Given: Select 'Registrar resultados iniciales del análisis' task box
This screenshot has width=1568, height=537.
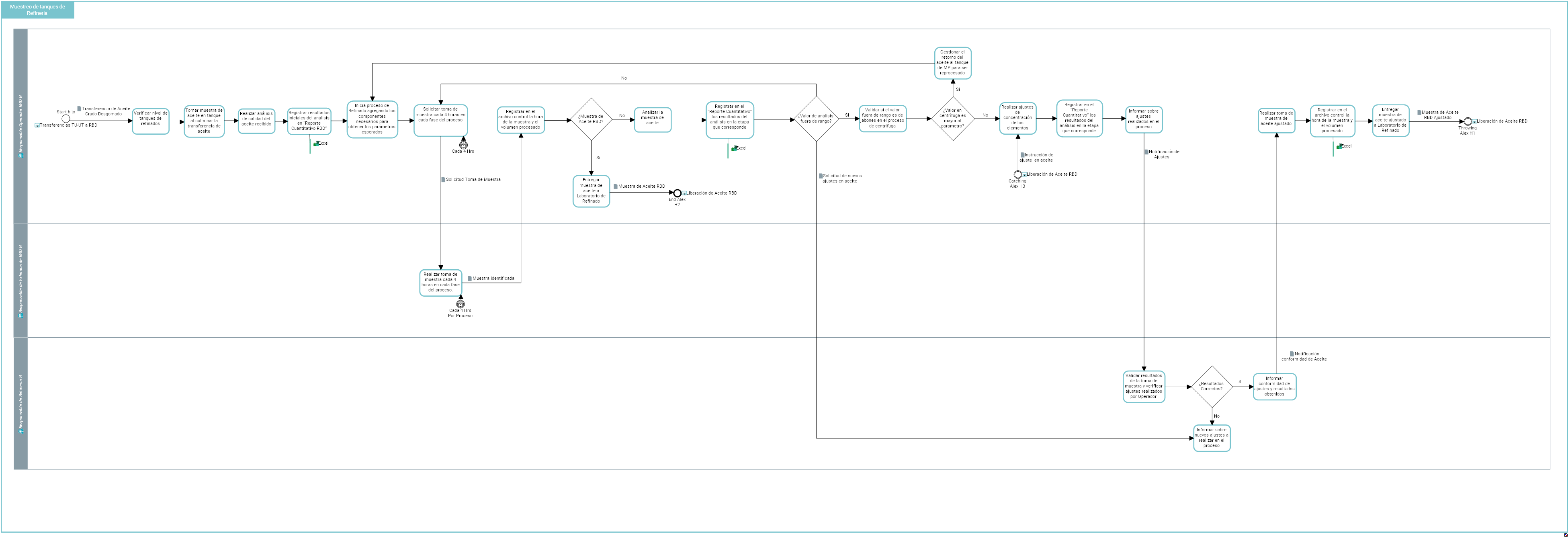Looking at the screenshot, I should pos(309,121).
